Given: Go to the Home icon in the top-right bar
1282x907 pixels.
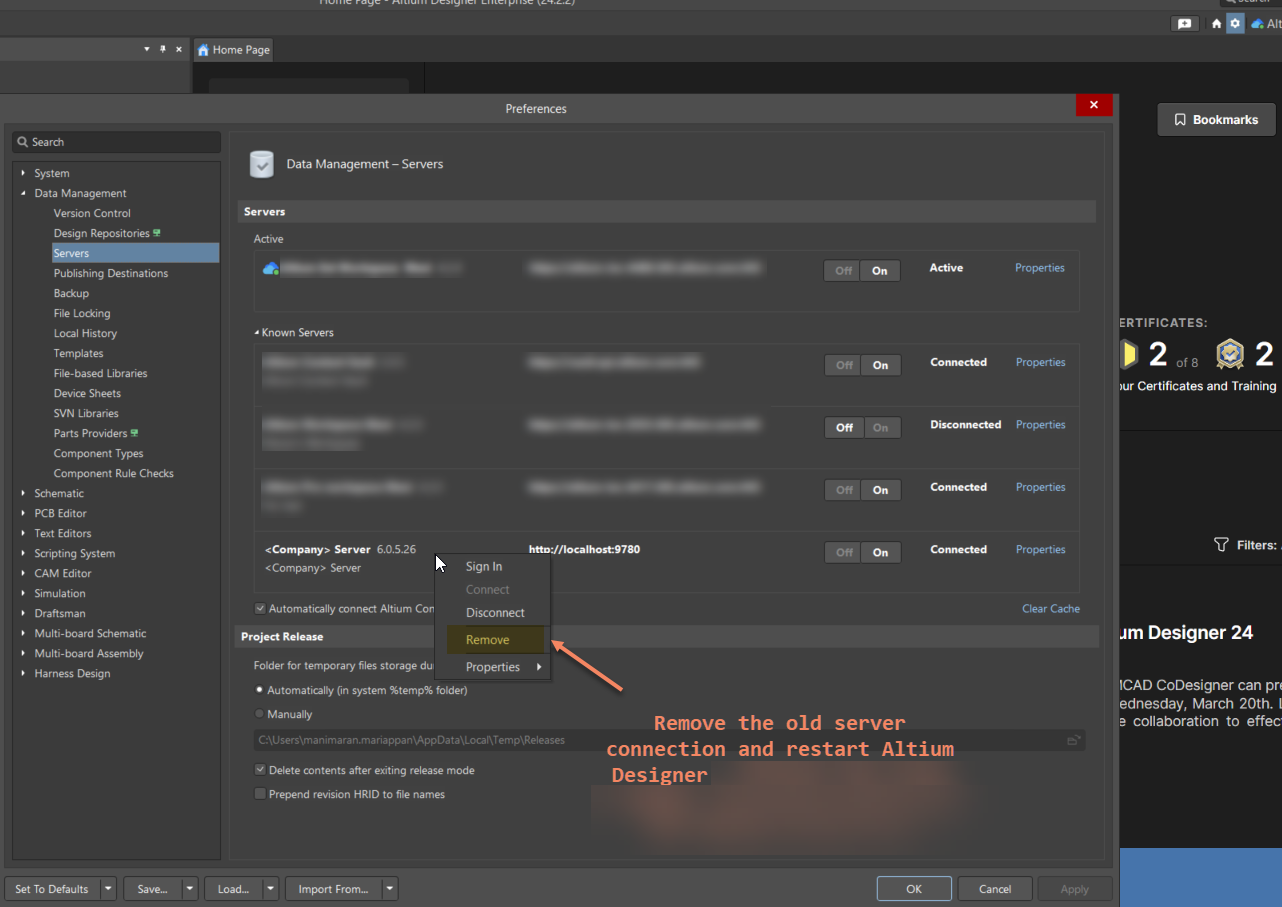Looking at the screenshot, I should coord(1216,24).
